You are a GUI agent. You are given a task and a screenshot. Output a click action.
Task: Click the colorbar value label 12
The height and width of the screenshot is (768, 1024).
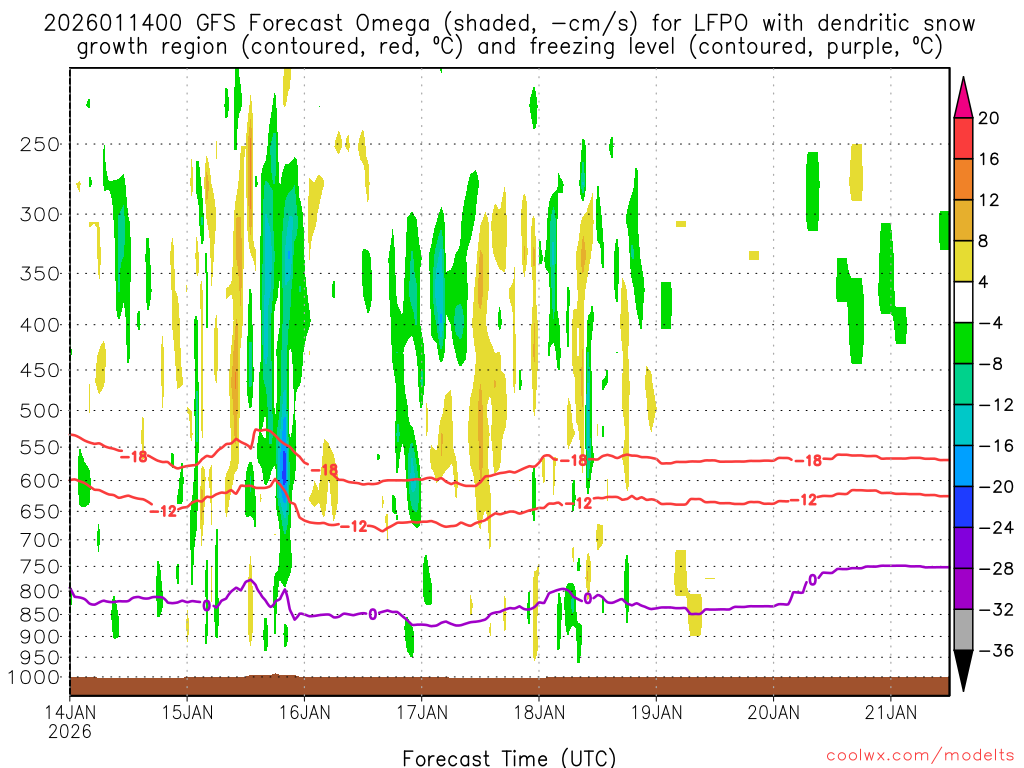point(989,200)
